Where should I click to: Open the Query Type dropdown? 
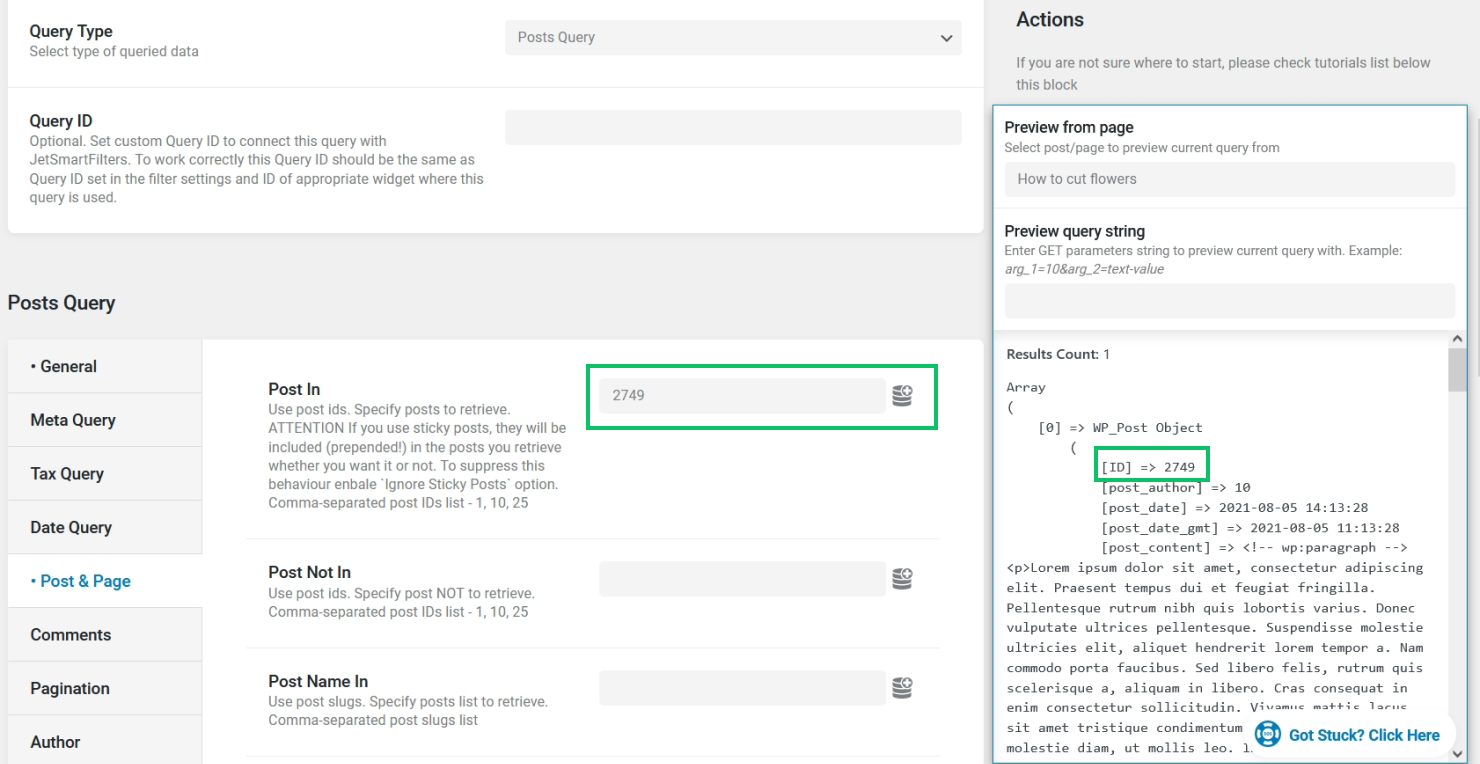coord(733,38)
